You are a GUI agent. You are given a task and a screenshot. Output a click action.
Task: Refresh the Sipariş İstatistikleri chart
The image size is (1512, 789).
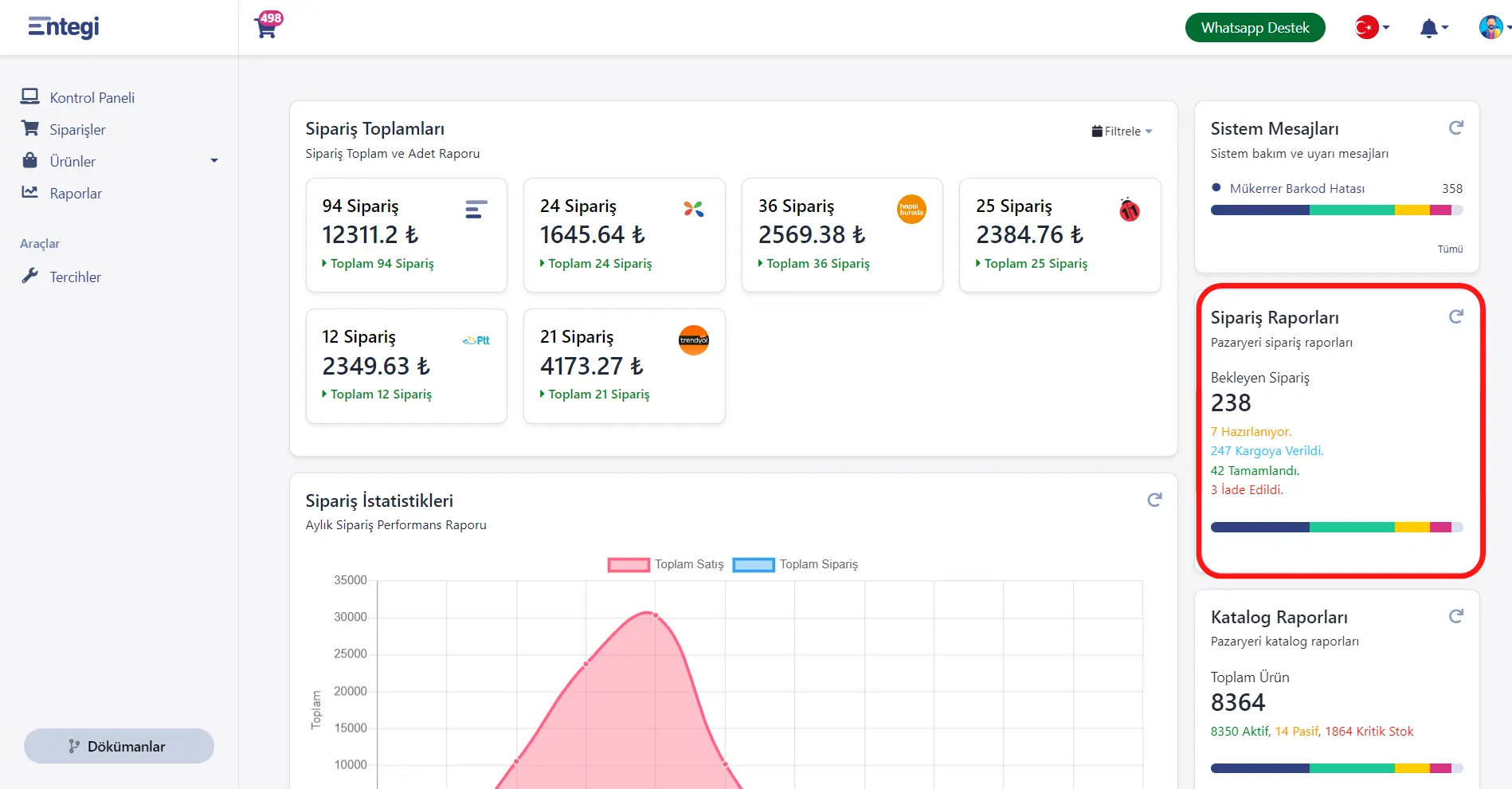click(x=1154, y=500)
